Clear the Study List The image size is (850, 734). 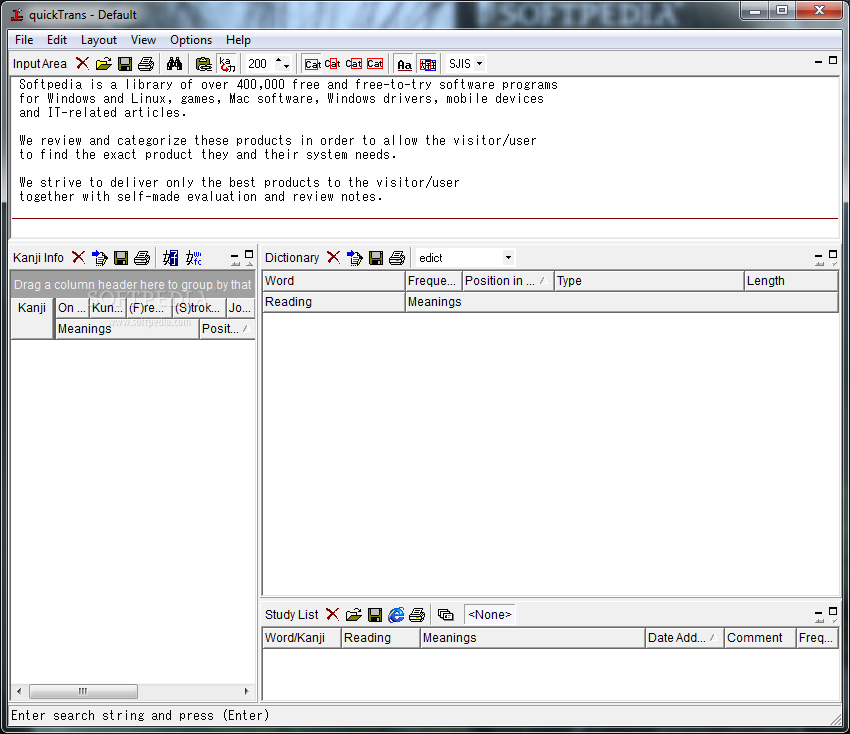[332, 614]
